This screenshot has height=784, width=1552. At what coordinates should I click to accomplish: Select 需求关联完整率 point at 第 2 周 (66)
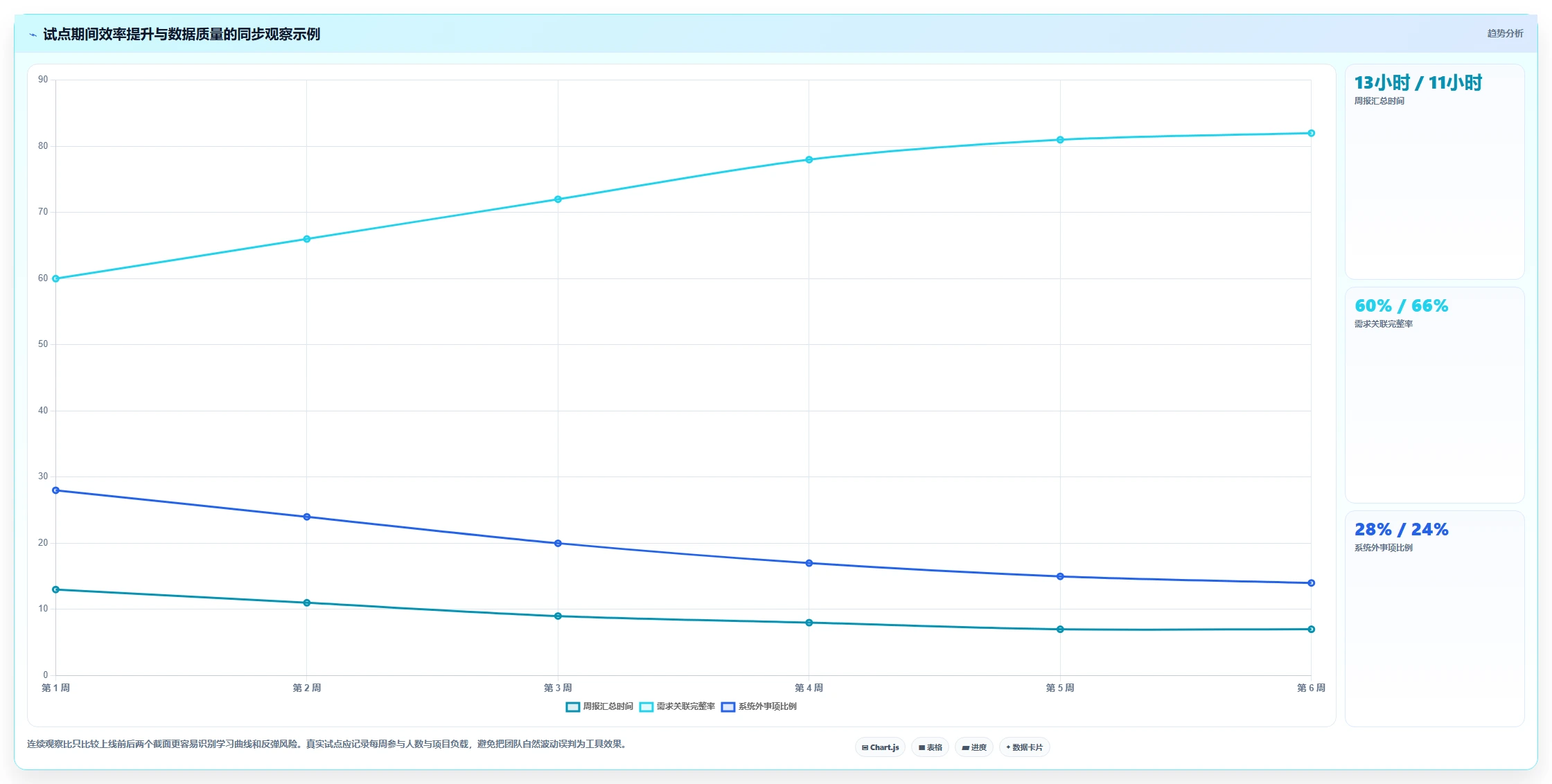307,239
